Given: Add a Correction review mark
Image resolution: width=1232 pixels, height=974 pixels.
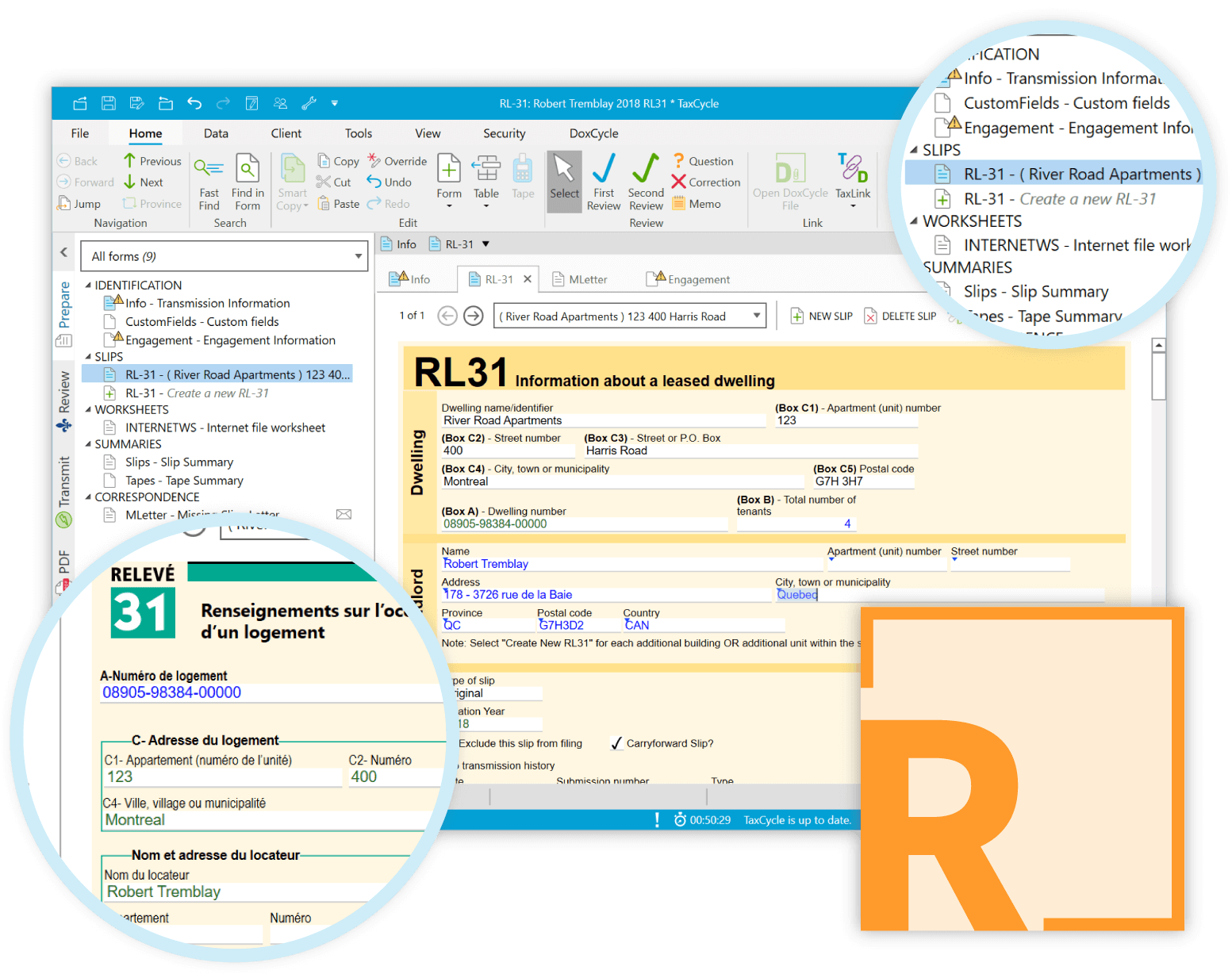Looking at the screenshot, I should click(x=705, y=182).
